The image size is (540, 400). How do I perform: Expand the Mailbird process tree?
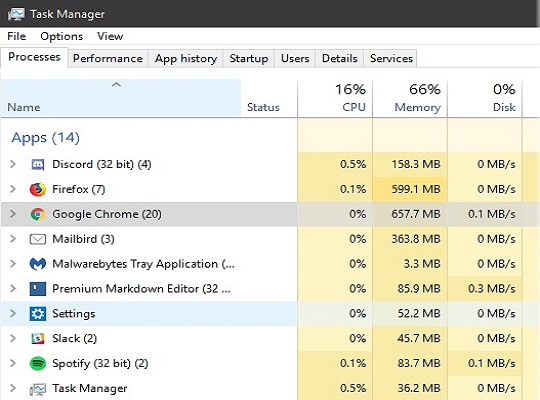[x=13, y=239]
